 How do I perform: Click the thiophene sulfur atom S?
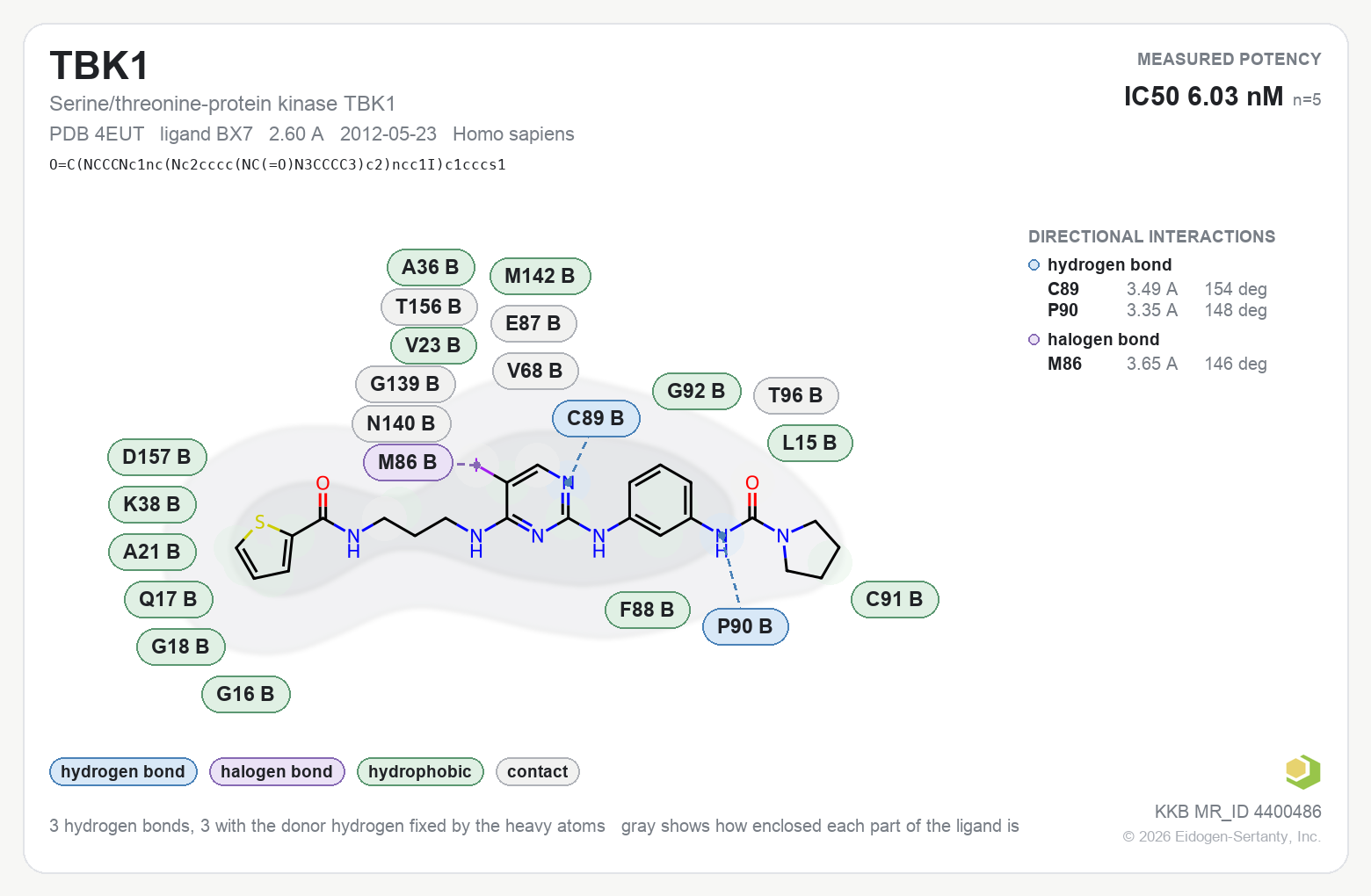[x=260, y=523]
